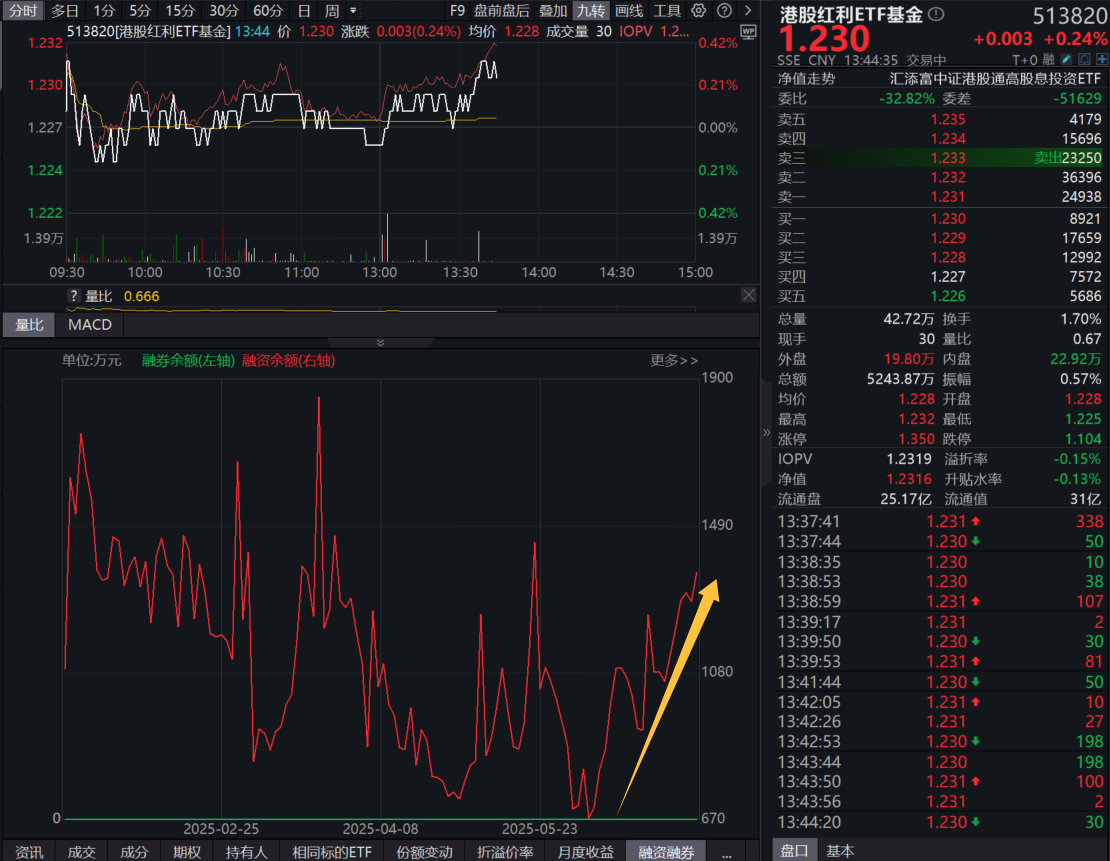
Task: Toggle the 九转 nine-turn indicator
Action: pyautogui.click(x=591, y=11)
